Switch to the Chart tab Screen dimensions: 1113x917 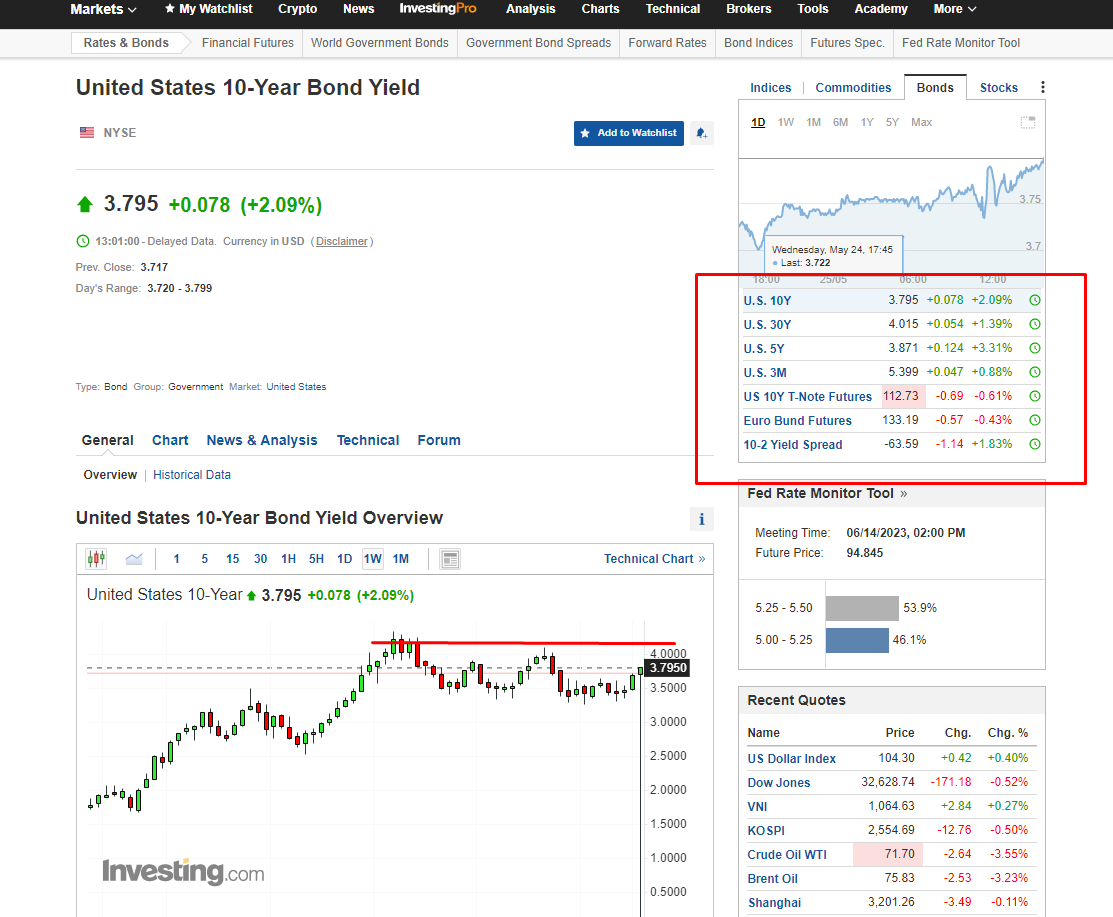pyautogui.click(x=170, y=440)
